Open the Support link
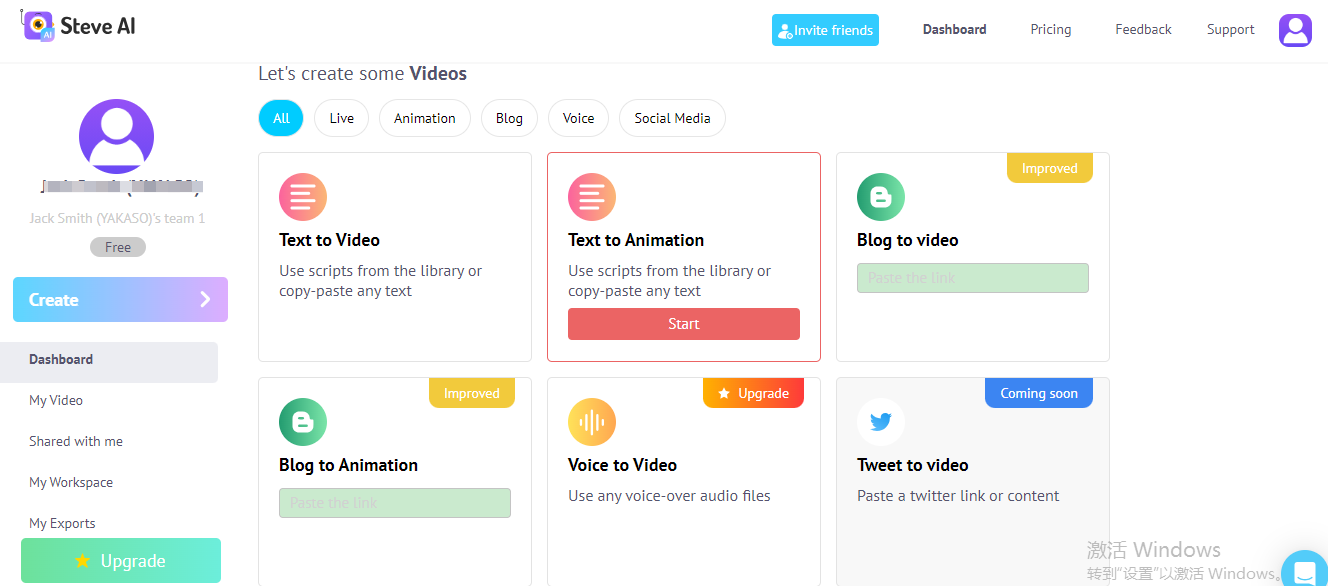Screen dimensions: 1328x586 (x=1230, y=29)
